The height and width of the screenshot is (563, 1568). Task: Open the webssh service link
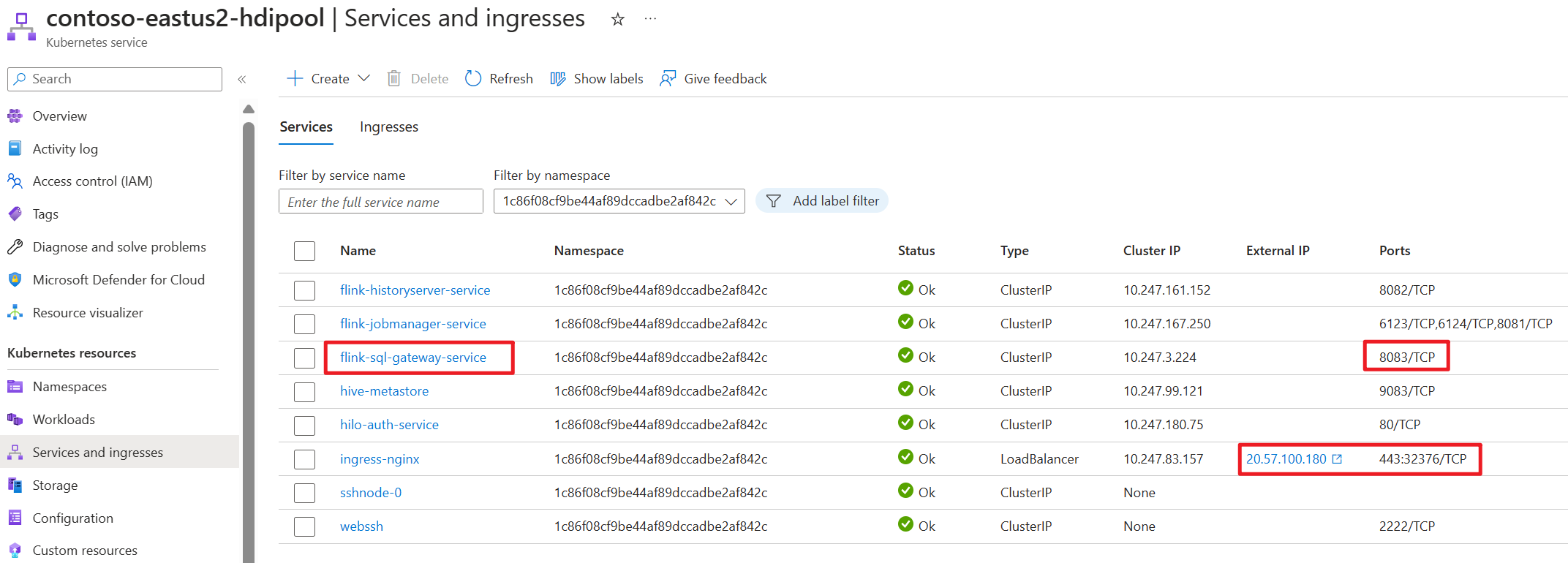[361, 526]
